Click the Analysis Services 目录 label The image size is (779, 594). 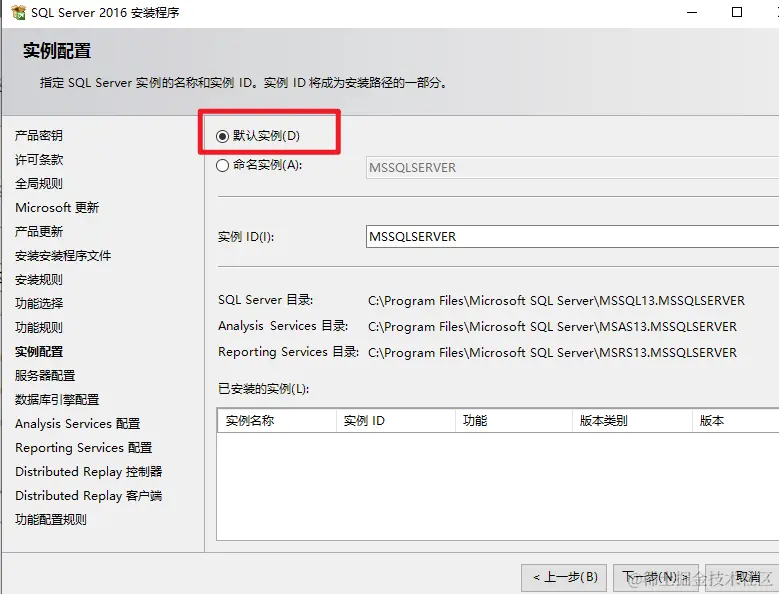(x=283, y=326)
